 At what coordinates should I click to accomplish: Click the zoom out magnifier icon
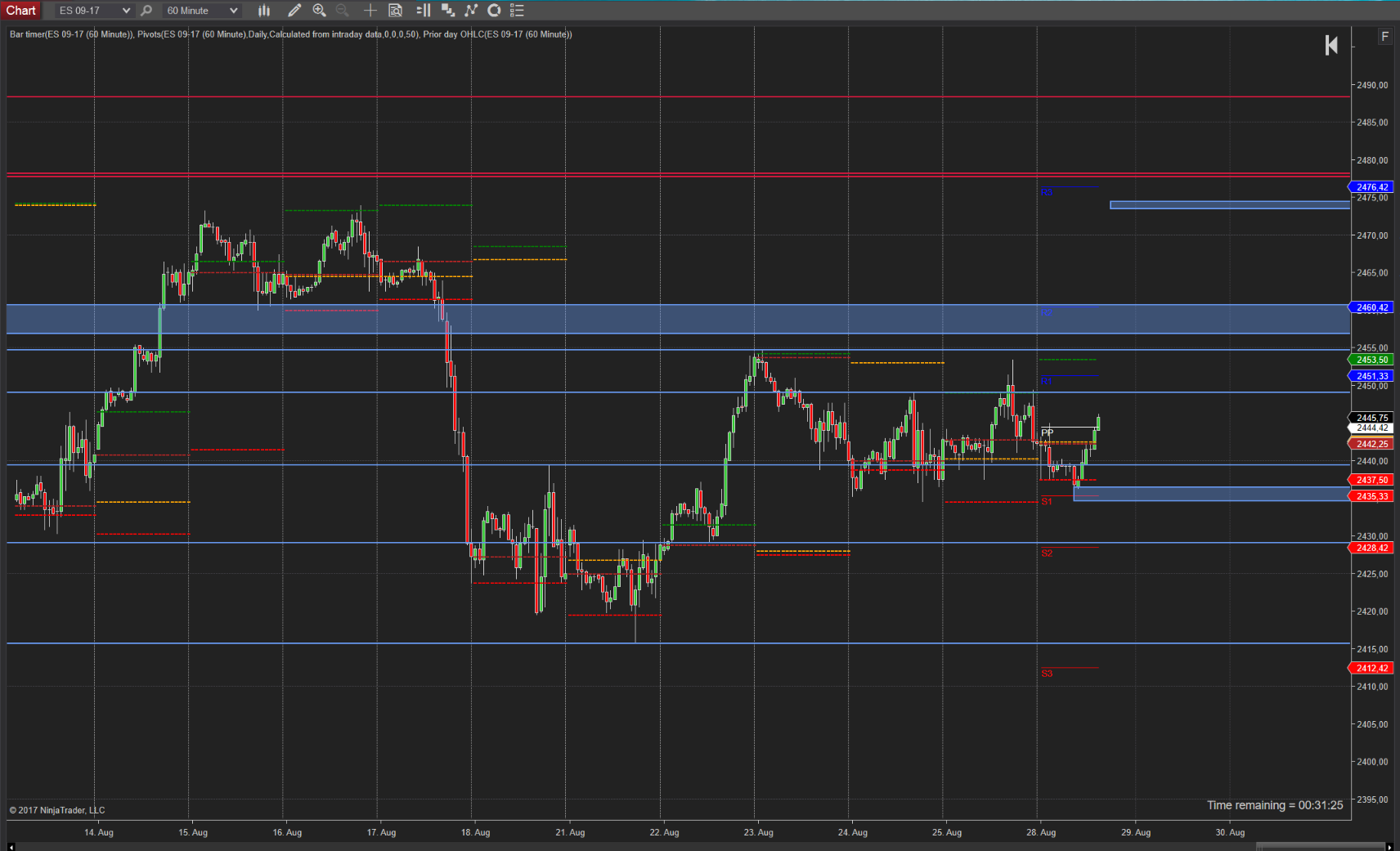tap(342, 11)
